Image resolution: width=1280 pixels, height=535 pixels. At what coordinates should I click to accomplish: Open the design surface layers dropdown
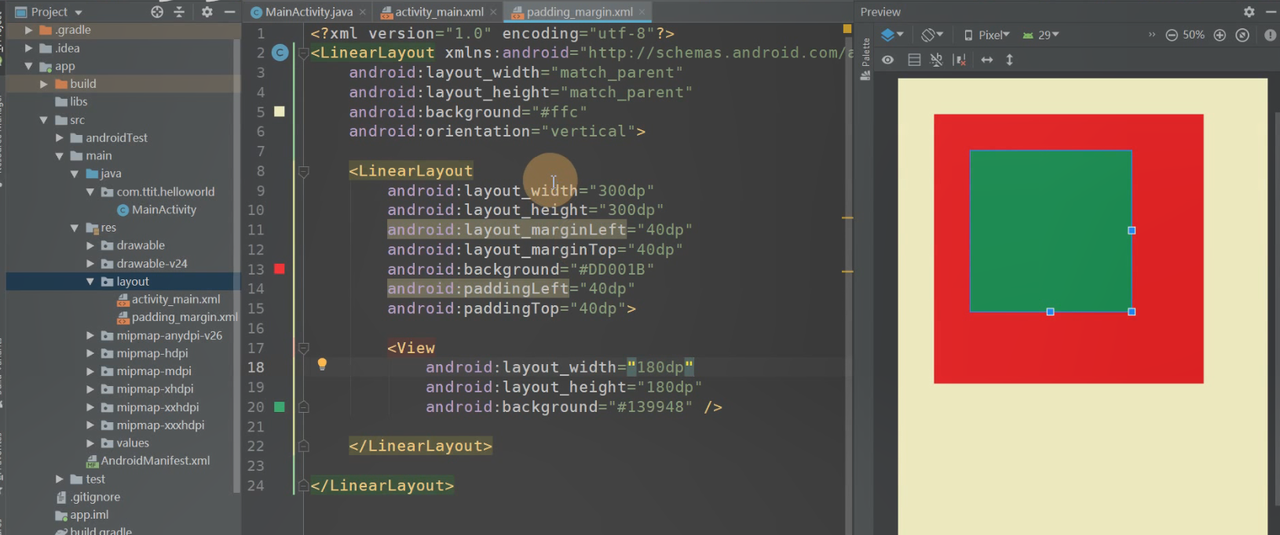click(892, 35)
